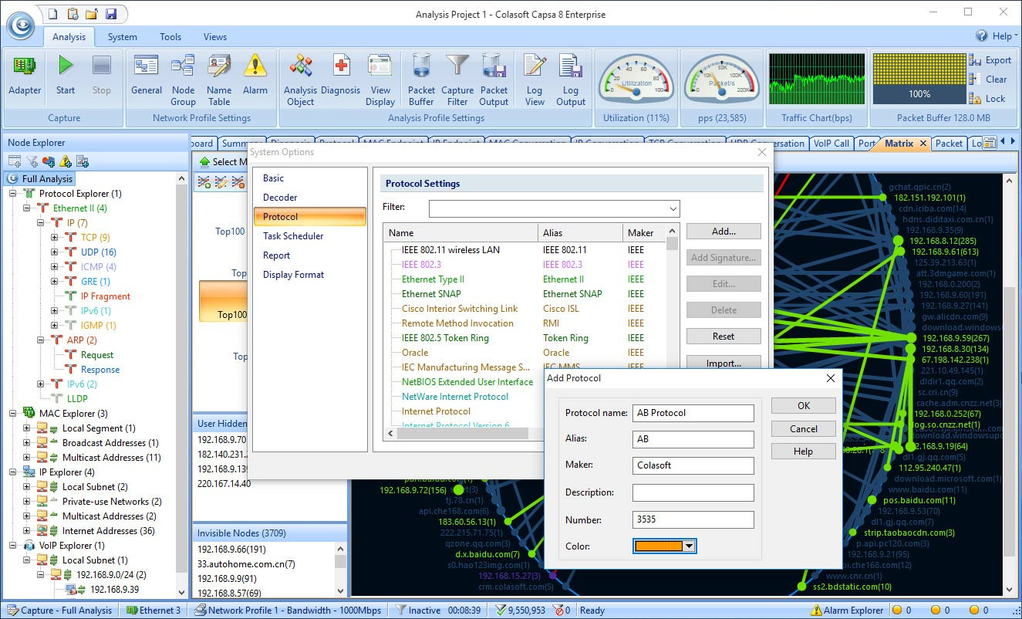Open Packet Output settings
The width and height of the screenshot is (1022, 619).
click(x=493, y=81)
